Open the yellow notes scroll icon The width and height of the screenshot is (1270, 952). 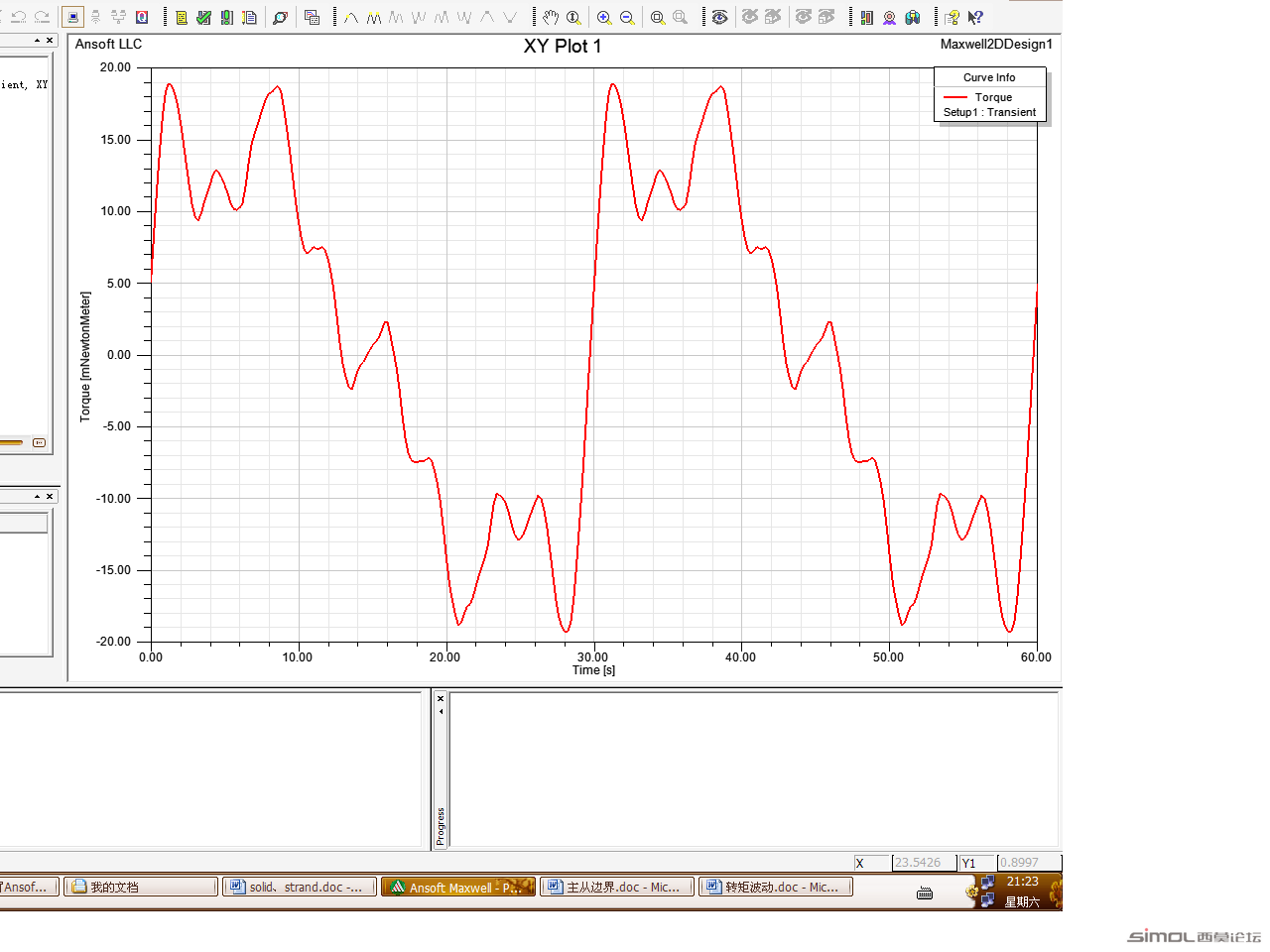pyautogui.click(x=182, y=17)
